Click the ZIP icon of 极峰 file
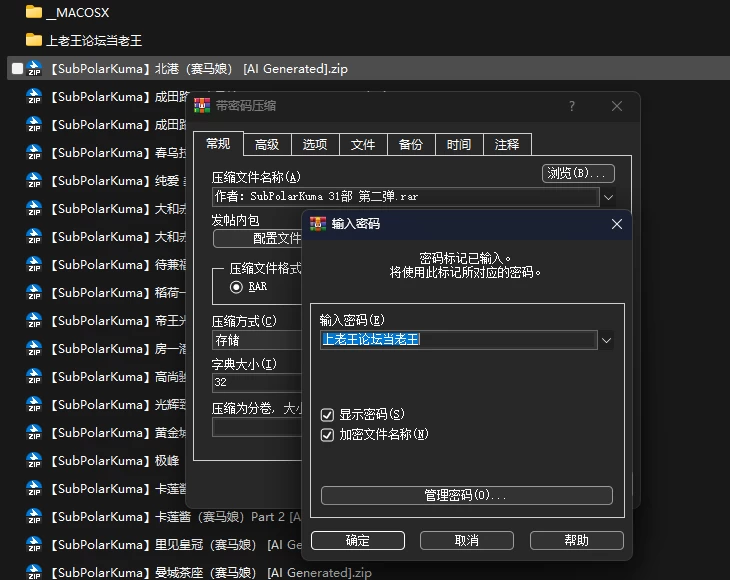Viewport: 730px width, 580px height. 34,460
